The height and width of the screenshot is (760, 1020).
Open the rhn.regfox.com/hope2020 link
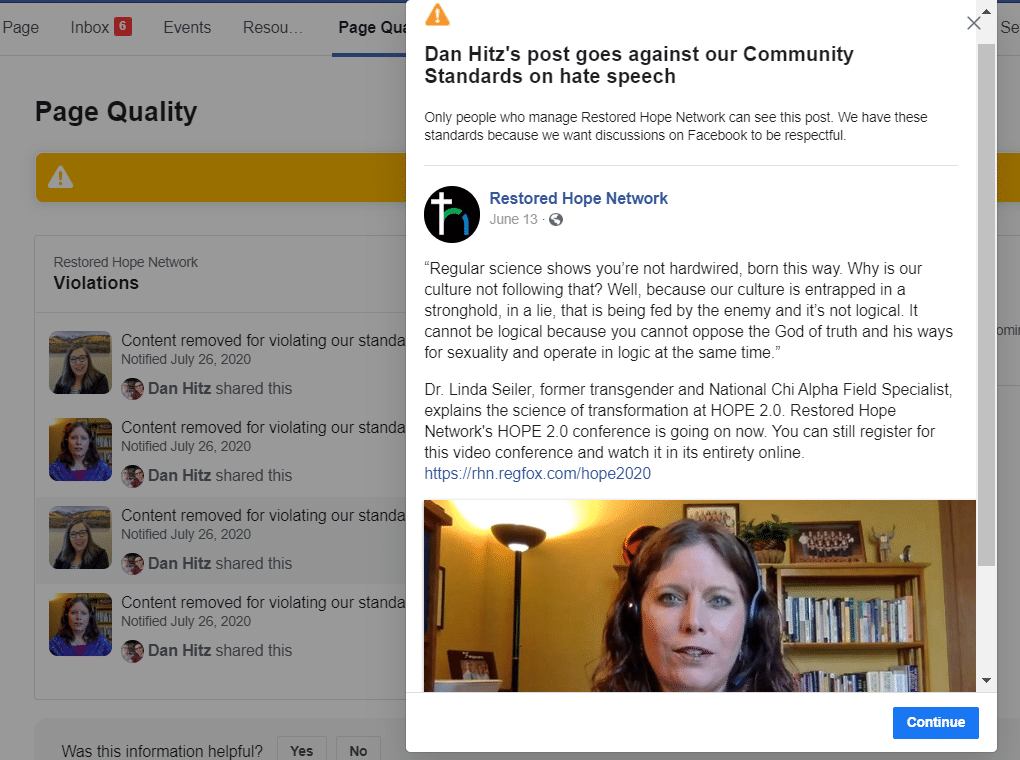[x=537, y=474]
